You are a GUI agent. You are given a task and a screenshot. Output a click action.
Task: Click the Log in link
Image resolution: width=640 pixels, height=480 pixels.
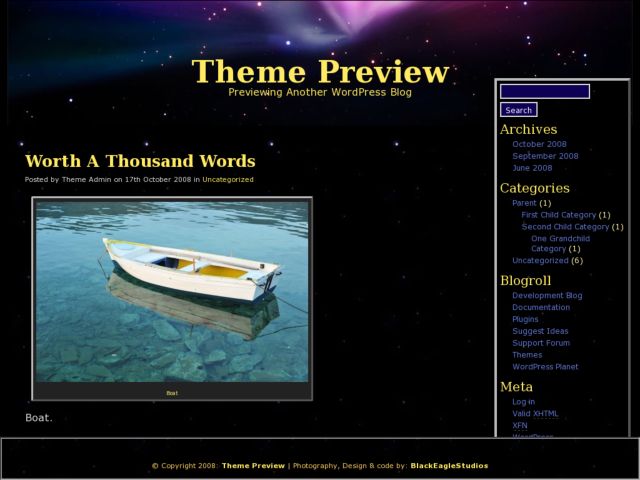click(524, 402)
